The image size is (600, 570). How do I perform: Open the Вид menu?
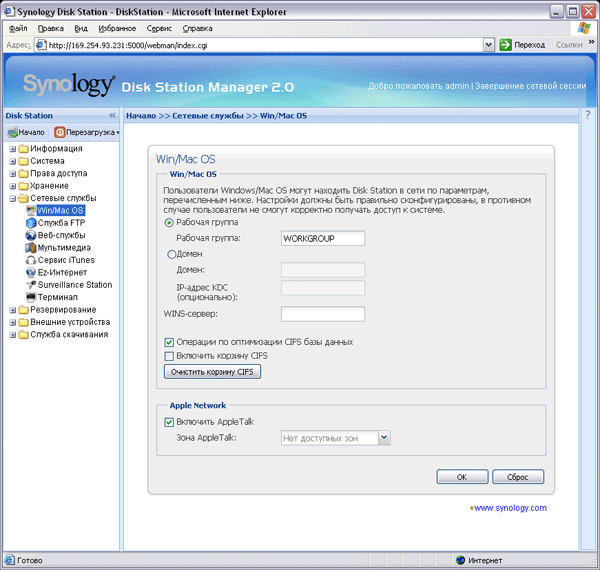(81, 28)
